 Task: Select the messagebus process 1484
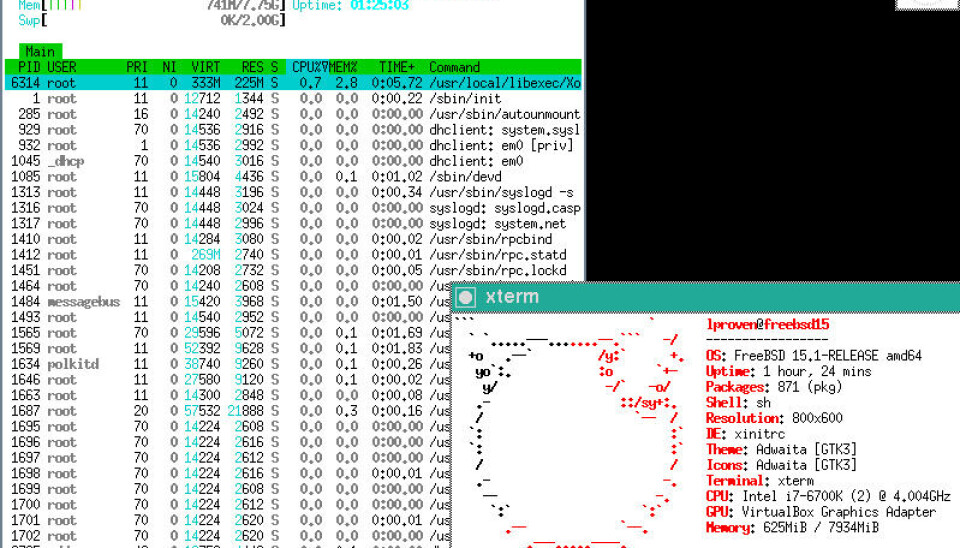pos(228,301)
